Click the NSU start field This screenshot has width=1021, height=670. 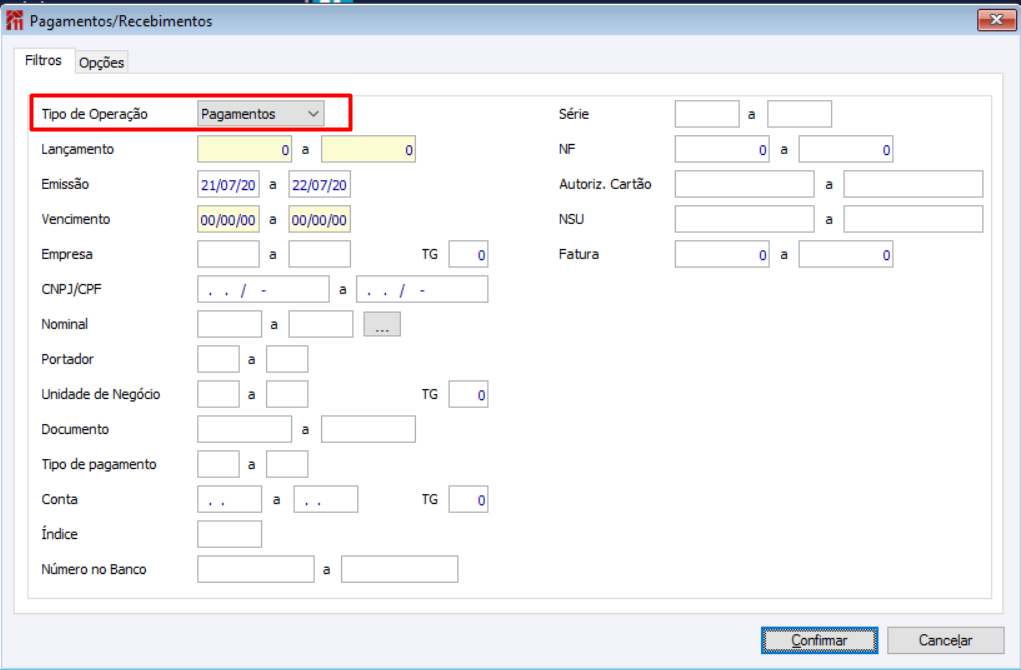(x=744, y=219)
